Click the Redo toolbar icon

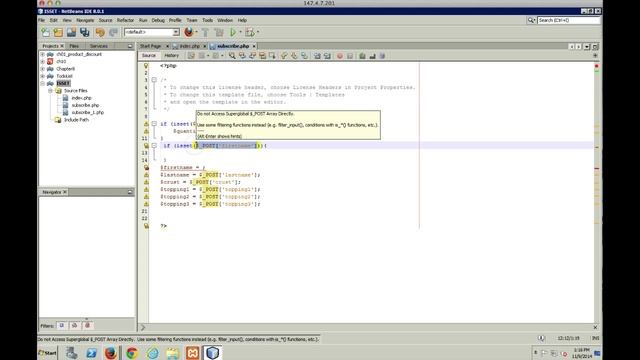point(113,32)
